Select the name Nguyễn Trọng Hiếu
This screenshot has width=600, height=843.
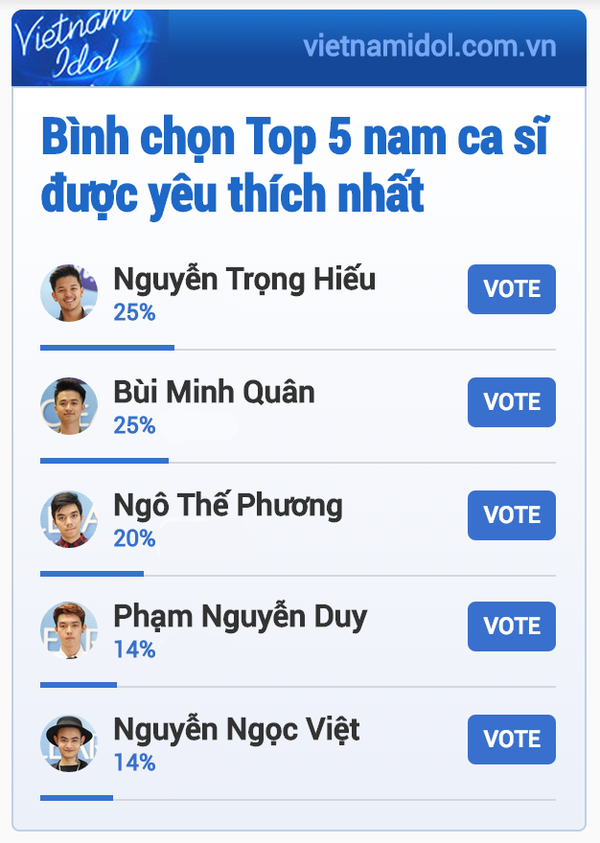click(245, 280)
